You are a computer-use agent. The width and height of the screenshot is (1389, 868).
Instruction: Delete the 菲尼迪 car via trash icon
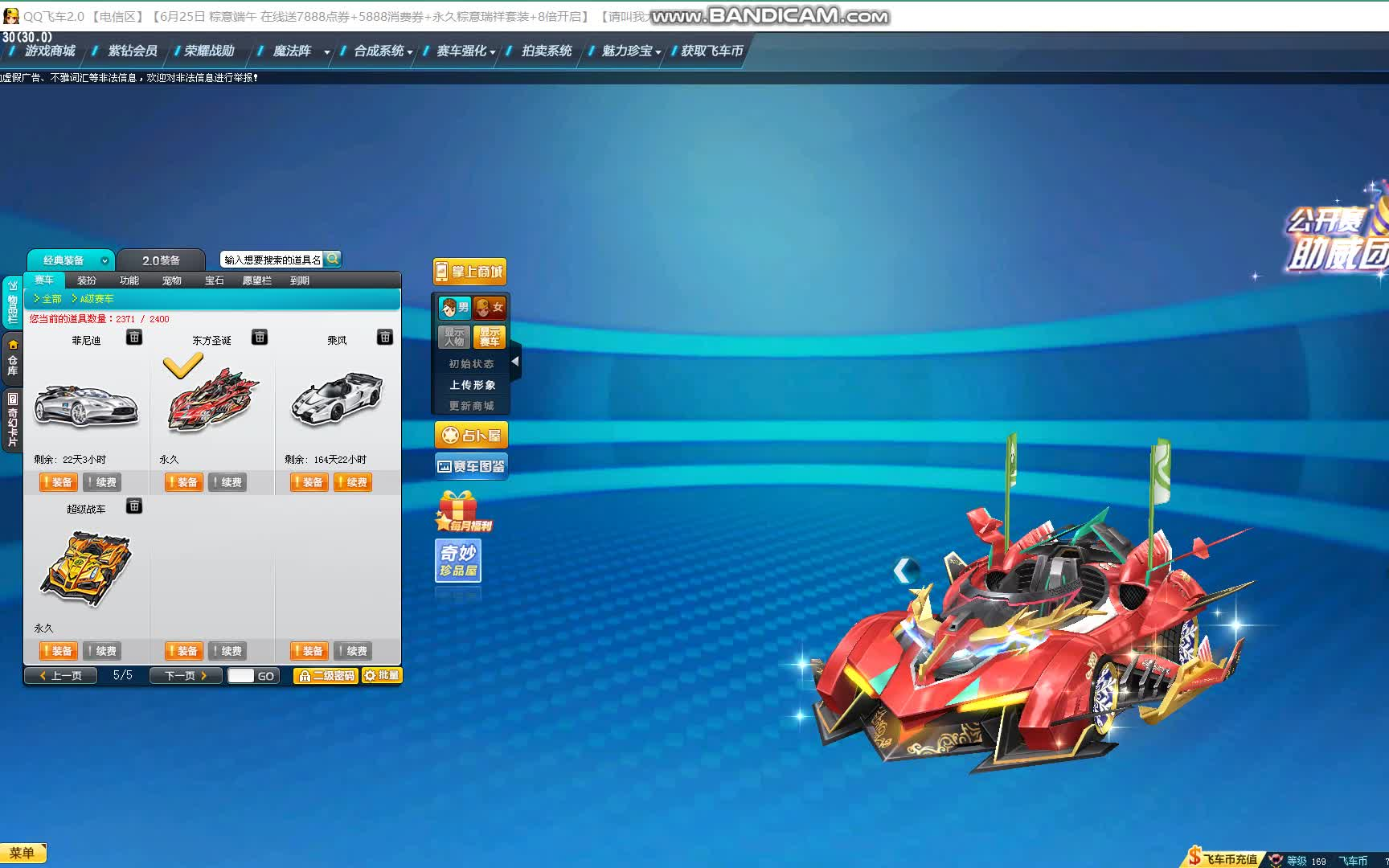coord(134,338)
